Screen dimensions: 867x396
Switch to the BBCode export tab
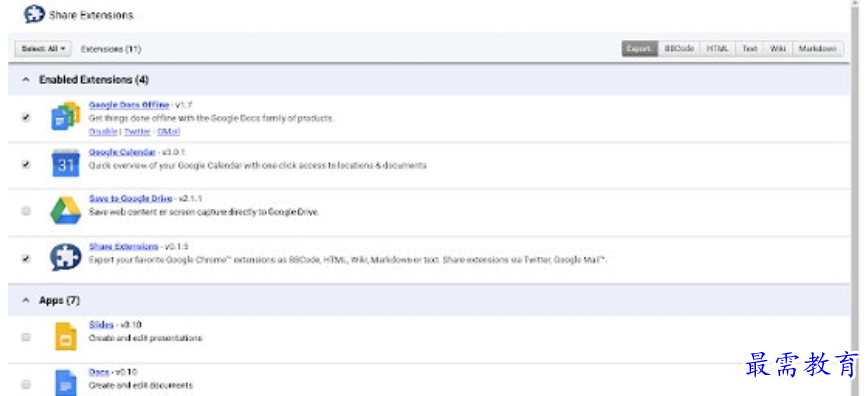pos(679,49)
